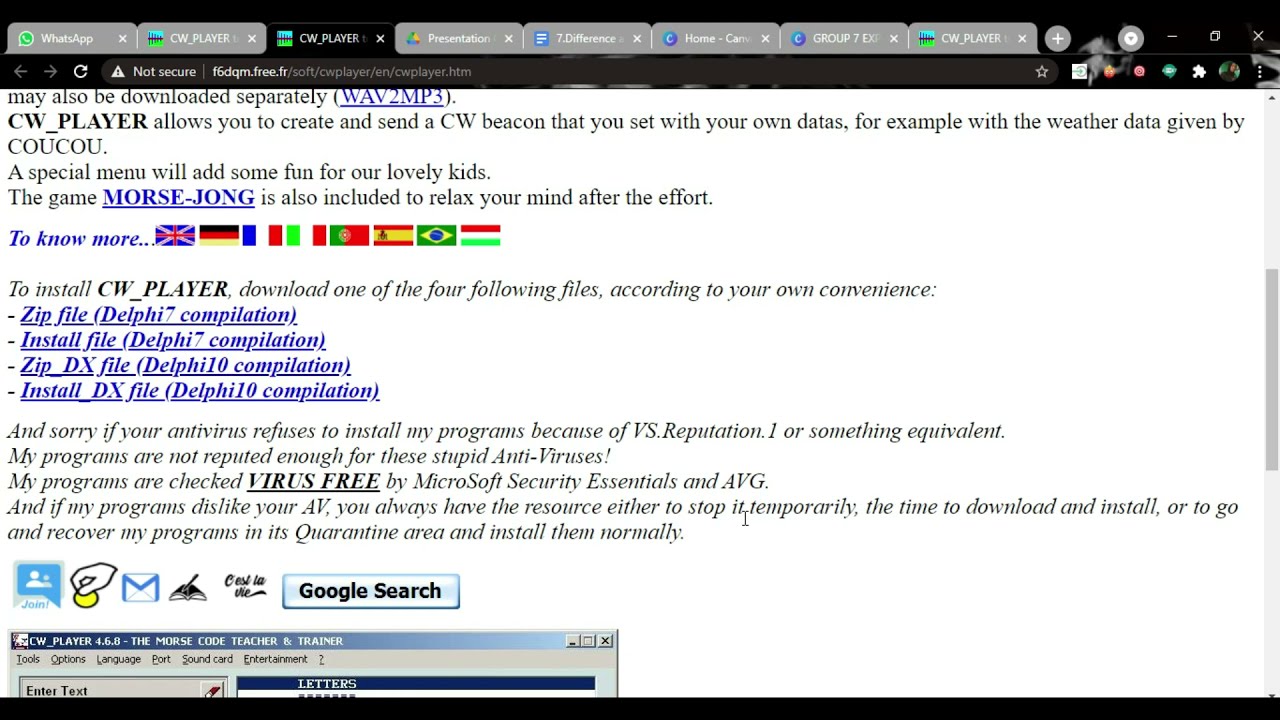This screenshot has width=1280, height=720.
Task: Download the Zip_DX file (Delphi10 compilation)
Action: (185, 365)
